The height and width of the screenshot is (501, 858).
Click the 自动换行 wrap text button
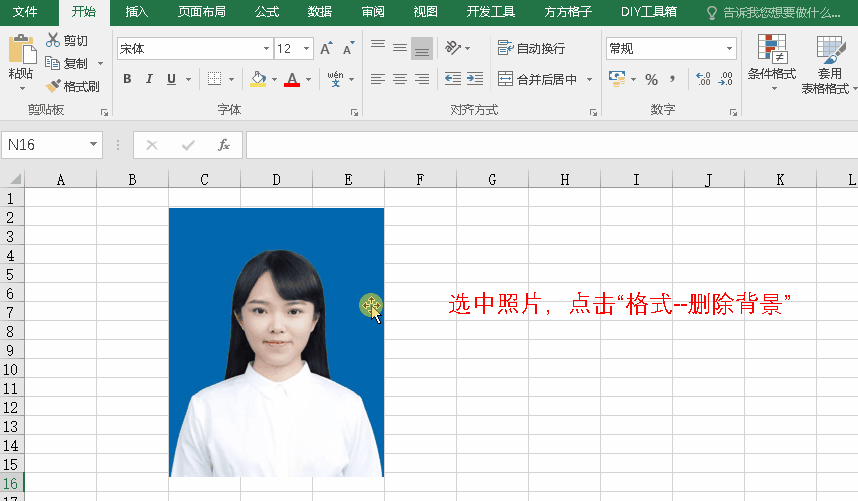click(x=531, y=48)
